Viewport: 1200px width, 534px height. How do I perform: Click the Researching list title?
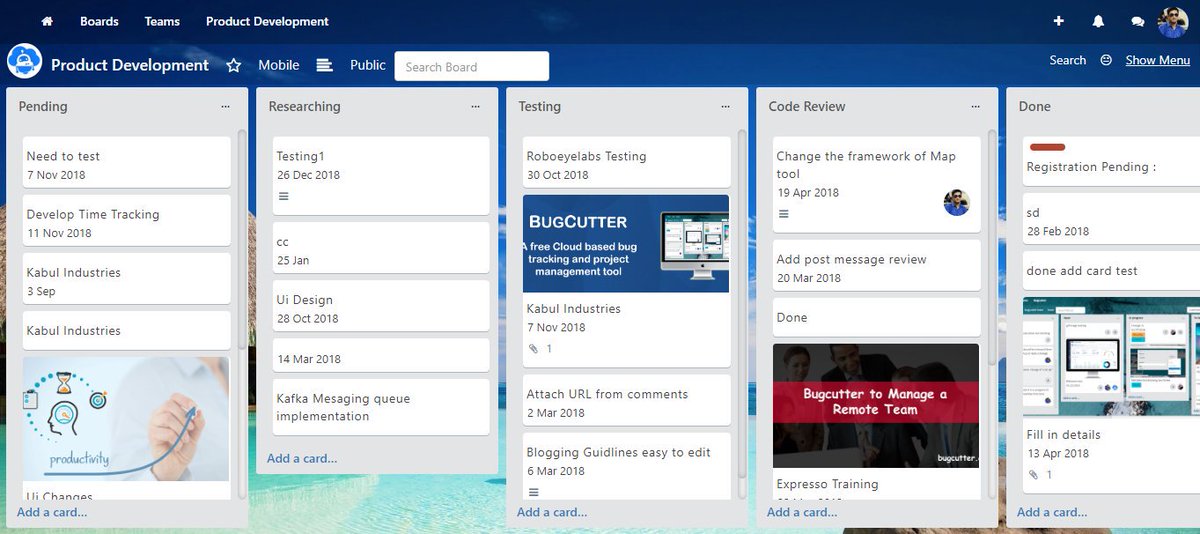tap(304, 106)
